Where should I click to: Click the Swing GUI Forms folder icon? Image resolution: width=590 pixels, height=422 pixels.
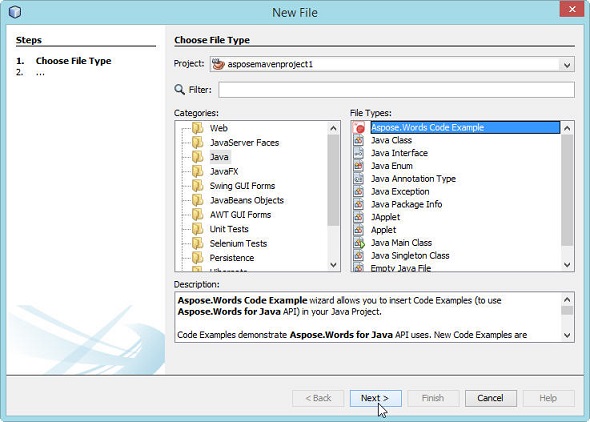(x=198, y=186)
